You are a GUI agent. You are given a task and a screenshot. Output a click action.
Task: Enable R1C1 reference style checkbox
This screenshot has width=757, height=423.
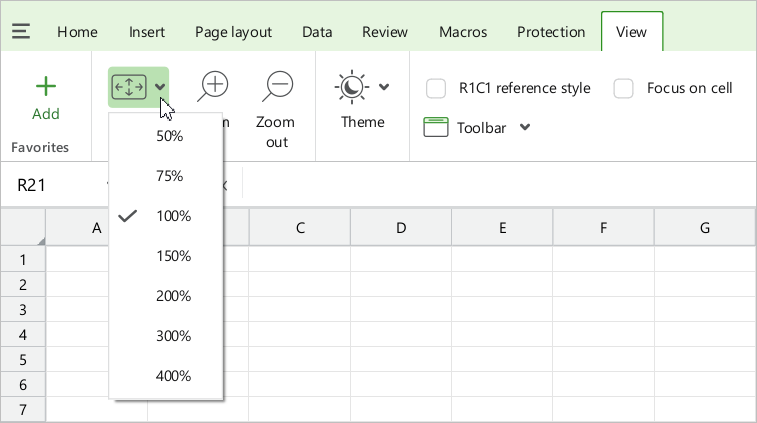click(x=435, y=88)
